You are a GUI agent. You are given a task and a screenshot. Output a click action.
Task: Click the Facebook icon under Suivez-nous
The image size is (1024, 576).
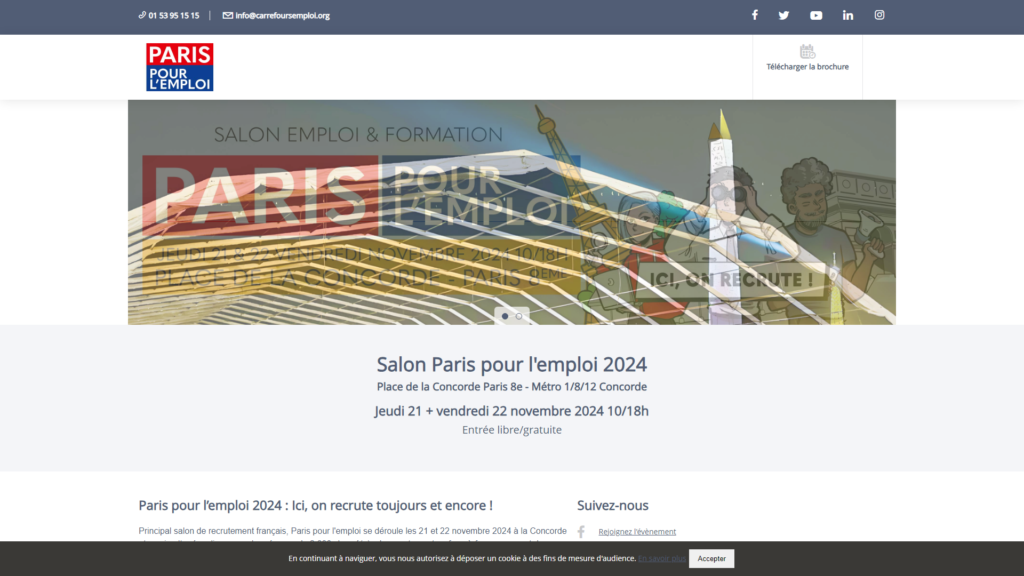[x=581, y=532]
